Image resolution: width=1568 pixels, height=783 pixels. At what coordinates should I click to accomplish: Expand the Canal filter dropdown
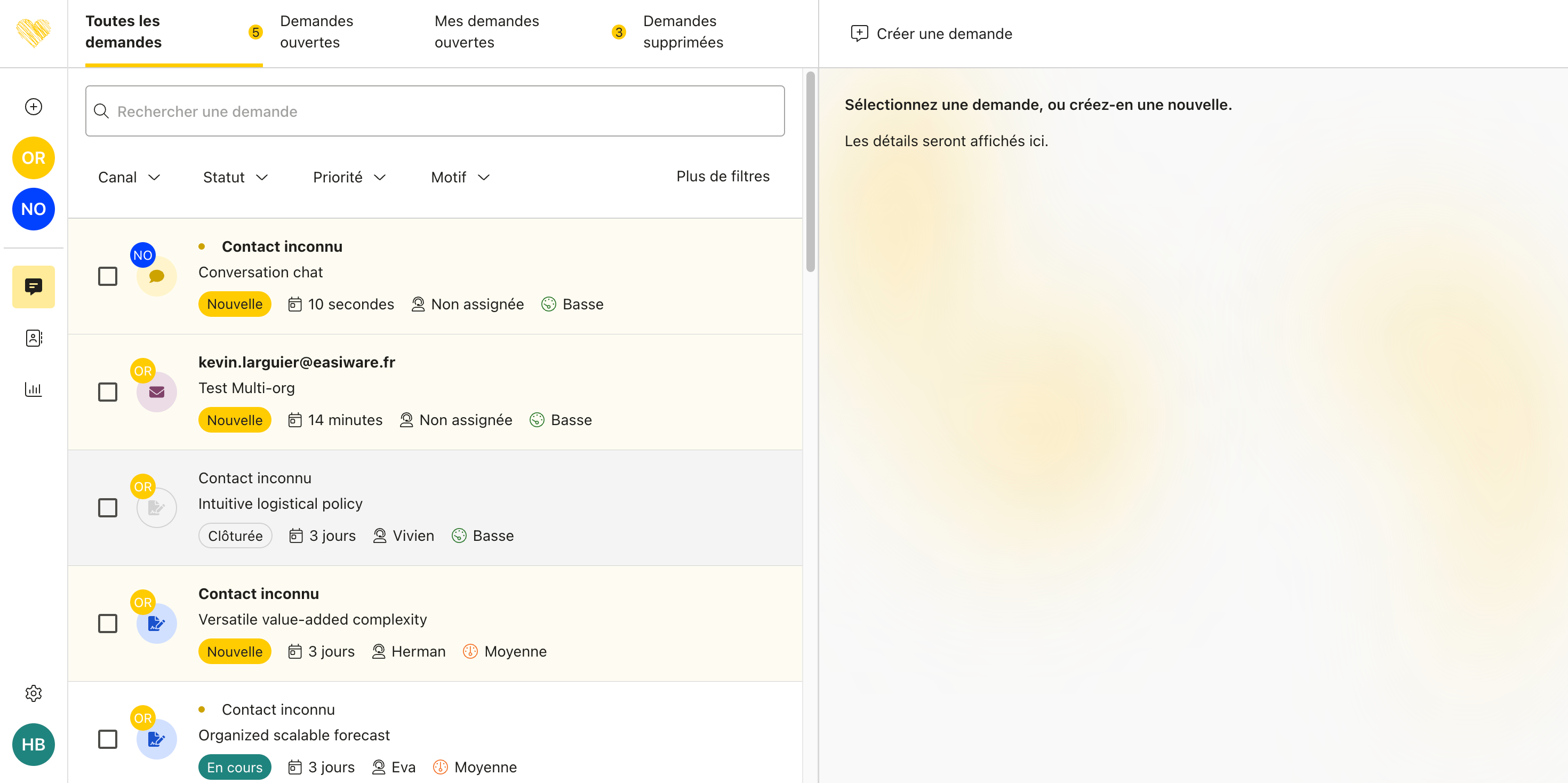[x=129, y=177]
